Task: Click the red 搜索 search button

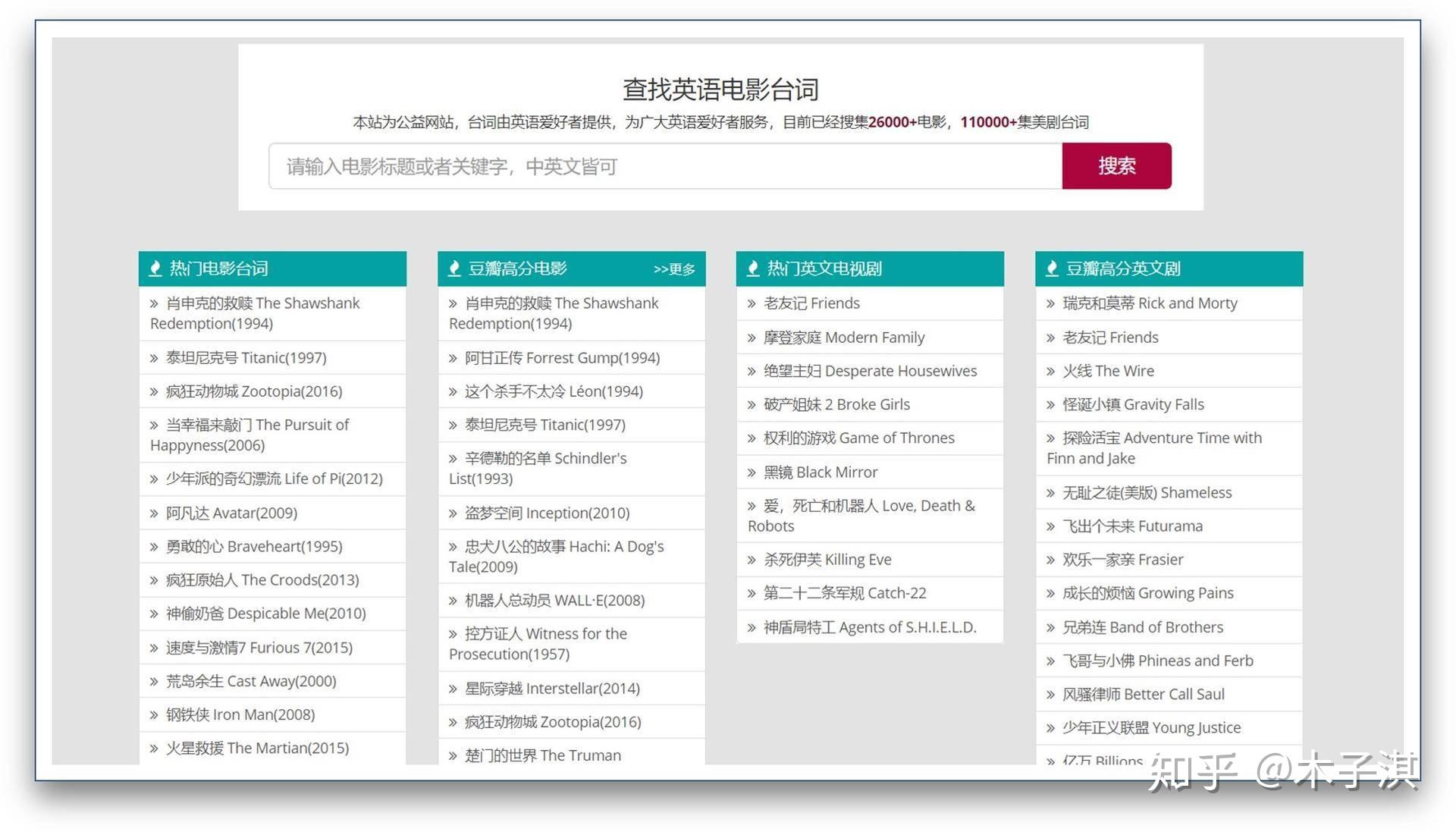Action: click(1116, 166)
